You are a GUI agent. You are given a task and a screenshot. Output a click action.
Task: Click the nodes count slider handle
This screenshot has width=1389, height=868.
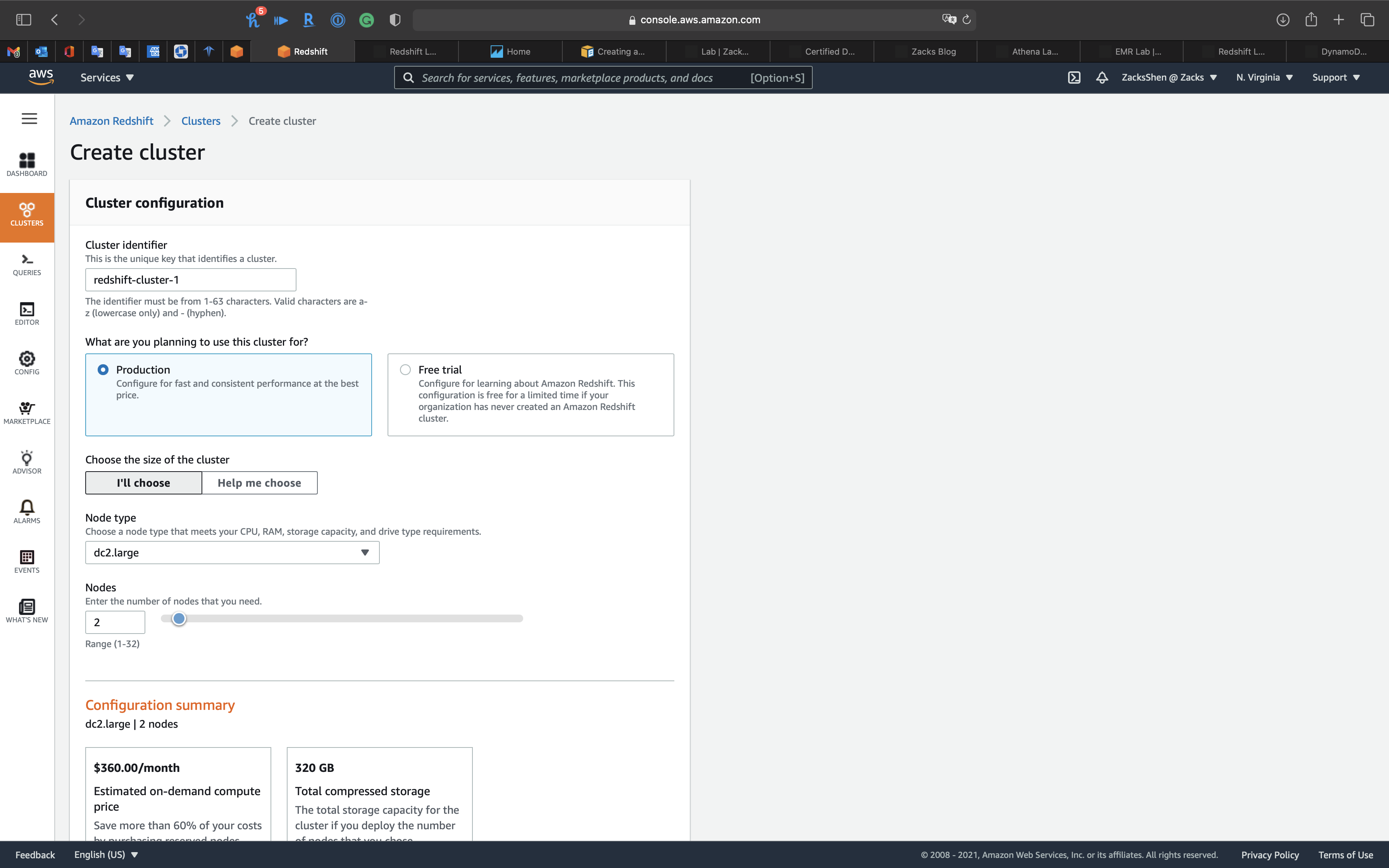179,618
